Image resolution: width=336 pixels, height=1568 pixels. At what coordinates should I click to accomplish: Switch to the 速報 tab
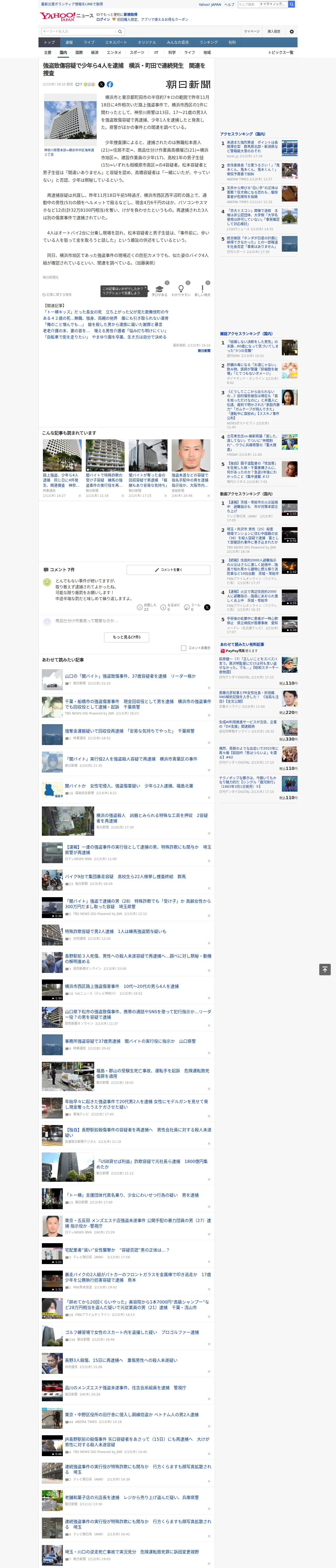69,42
